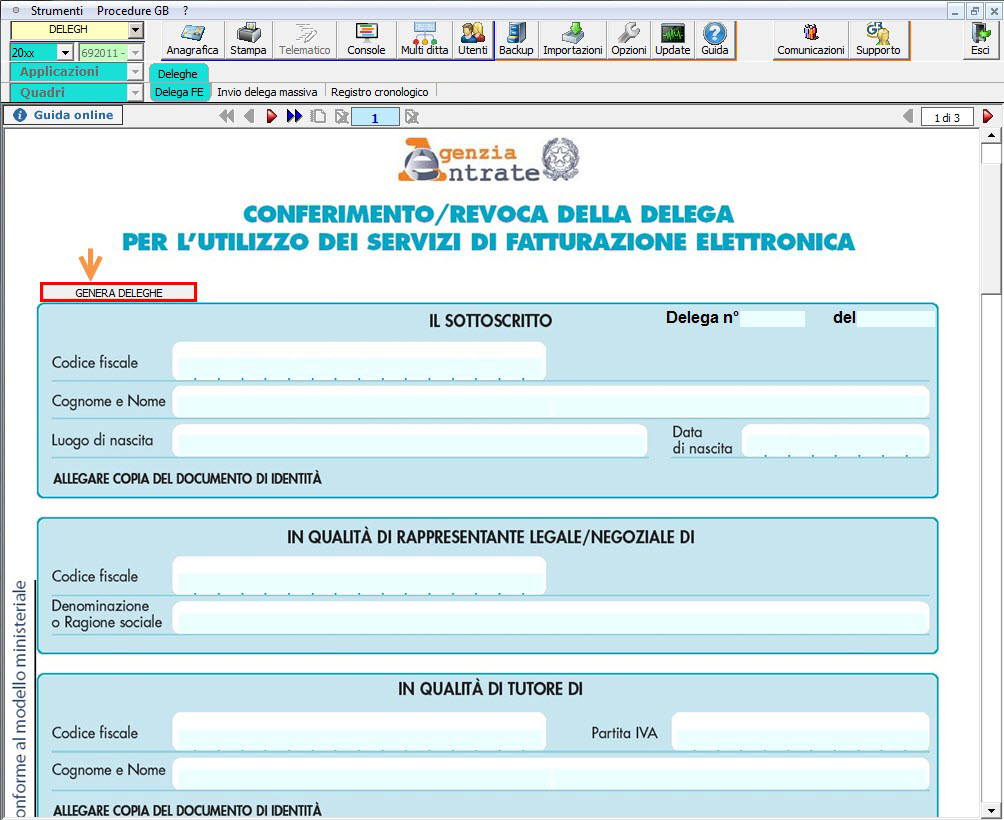Click the info icon in Guida online
This screenshot has height=820, width=1004.
coord(20,115)
